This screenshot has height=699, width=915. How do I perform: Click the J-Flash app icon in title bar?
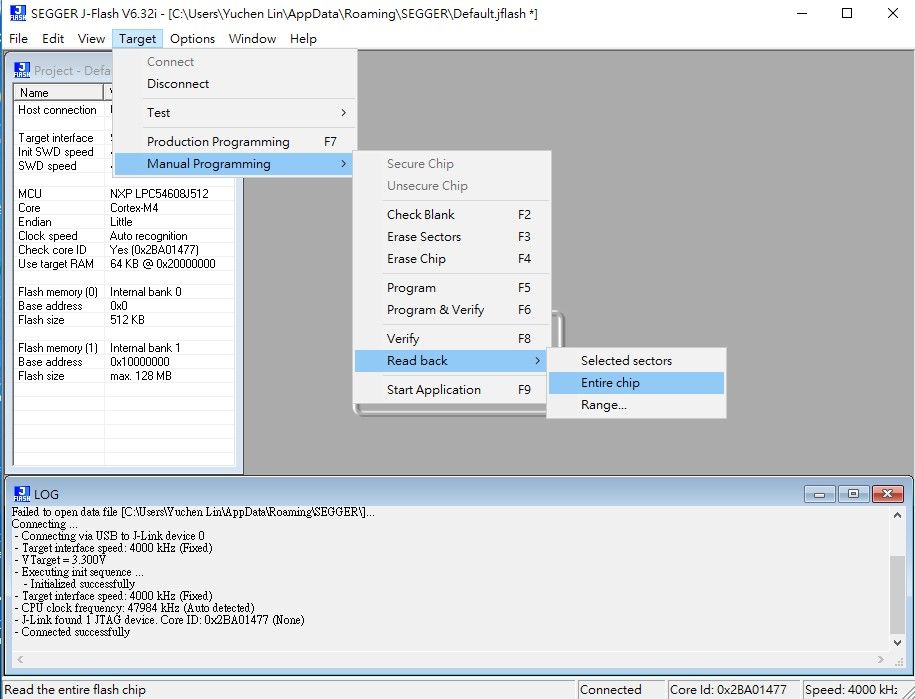coord(18,13)
